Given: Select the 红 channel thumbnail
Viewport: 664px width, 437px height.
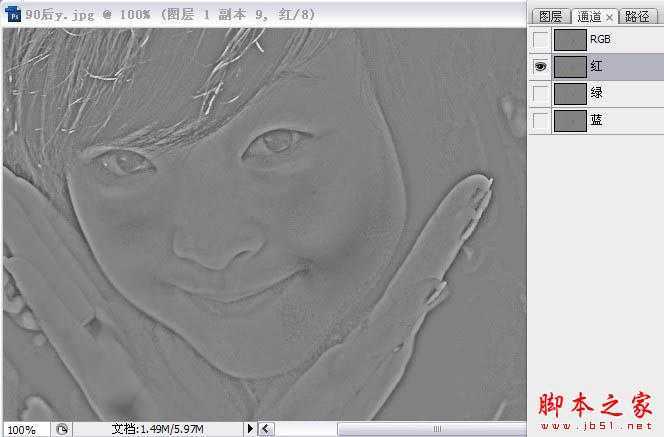Looking at the screenshot, I should click(x=570, y=67).
